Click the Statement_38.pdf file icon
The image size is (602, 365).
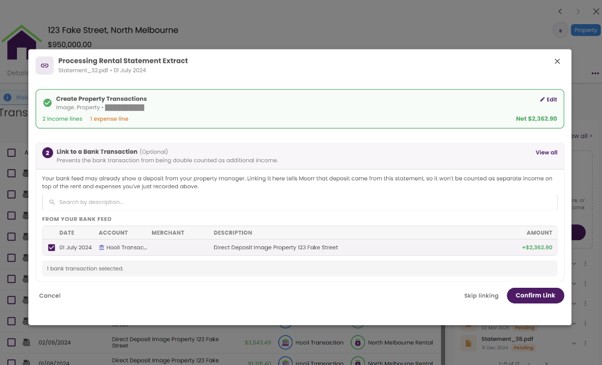(468, 343)
